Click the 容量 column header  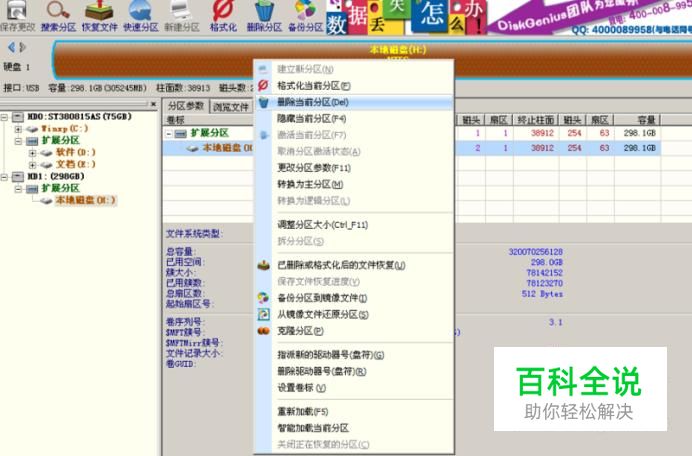coord(637,120)
